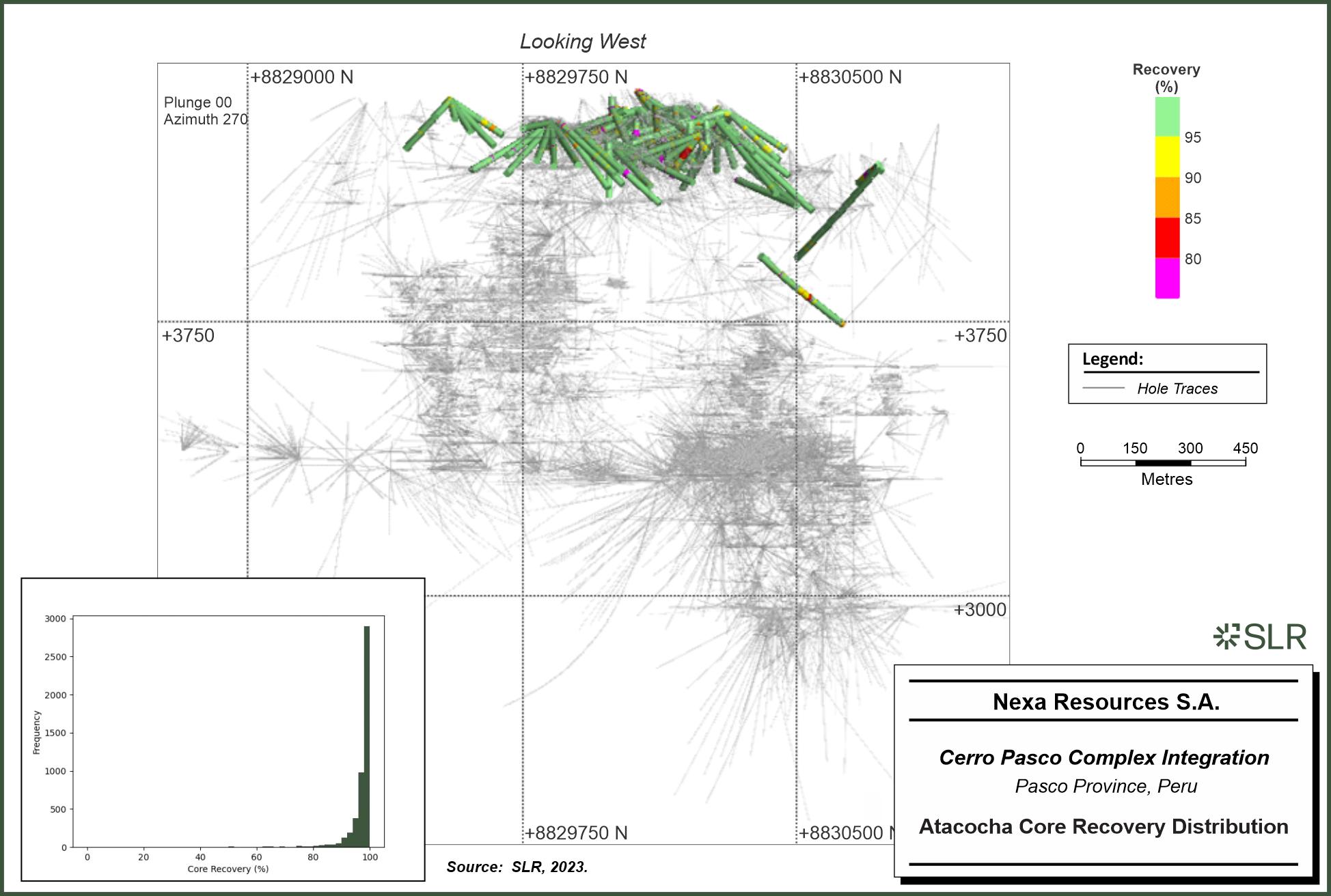Click the Nexa Resources S.A. title

(x=1106, y=702)
